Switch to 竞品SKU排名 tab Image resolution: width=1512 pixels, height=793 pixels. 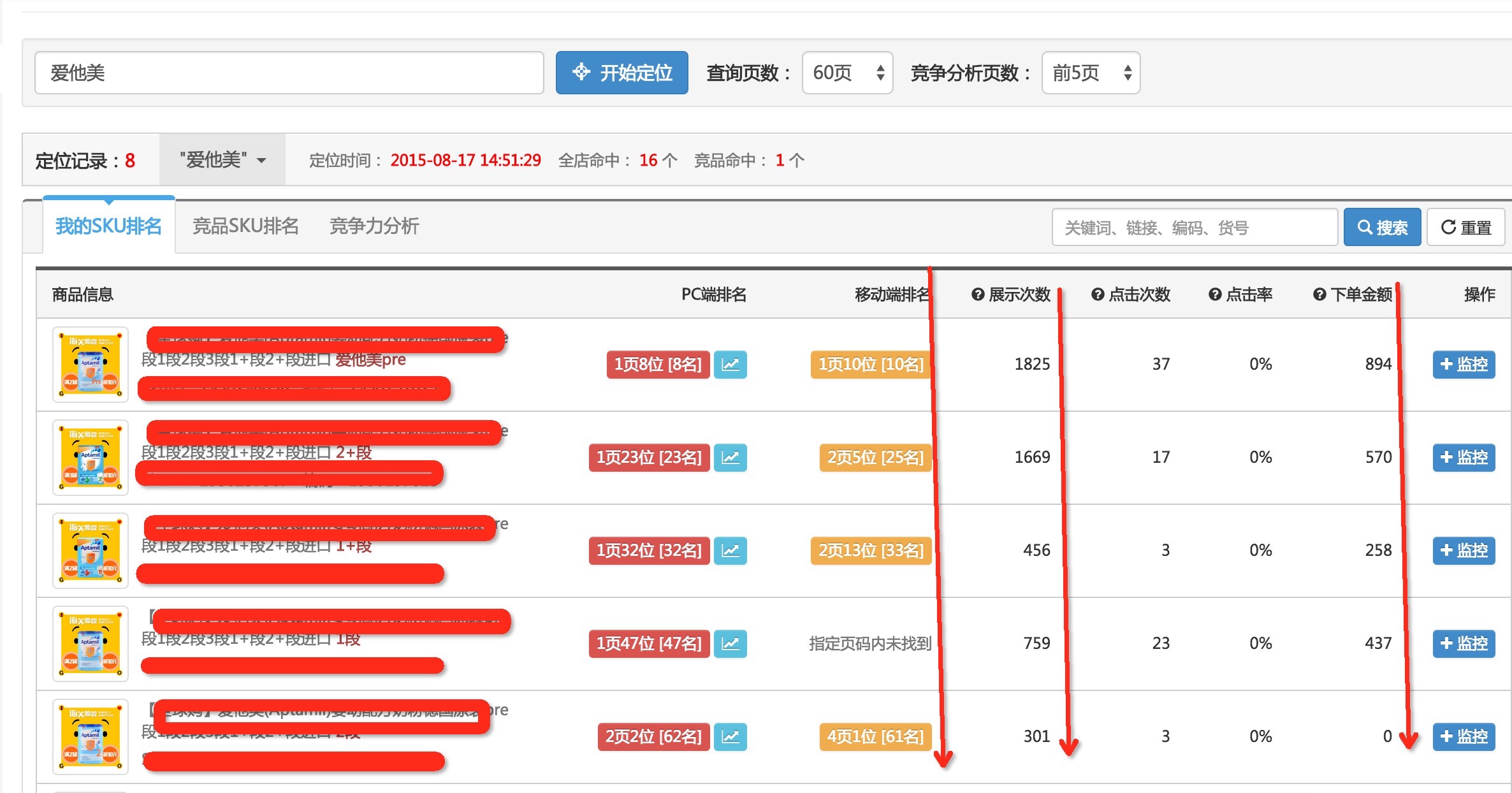[245, 226]
